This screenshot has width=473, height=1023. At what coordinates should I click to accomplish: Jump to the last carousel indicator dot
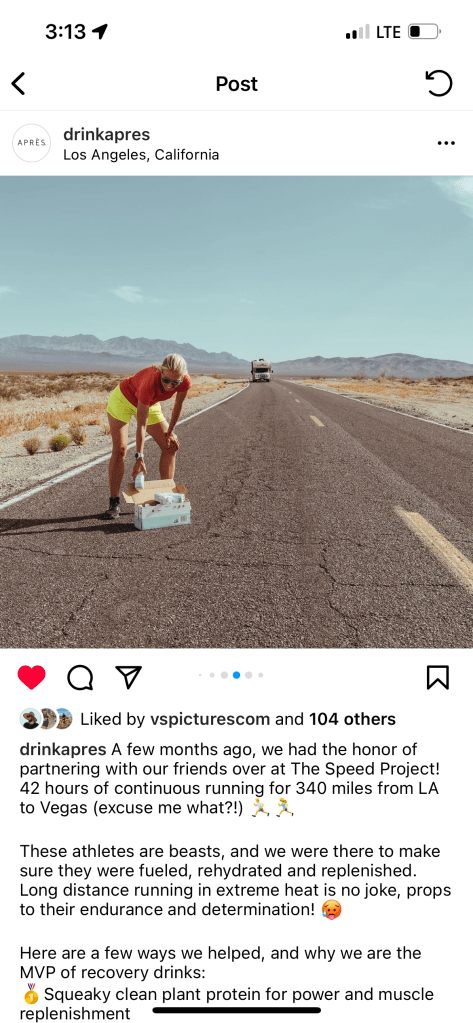261,675
